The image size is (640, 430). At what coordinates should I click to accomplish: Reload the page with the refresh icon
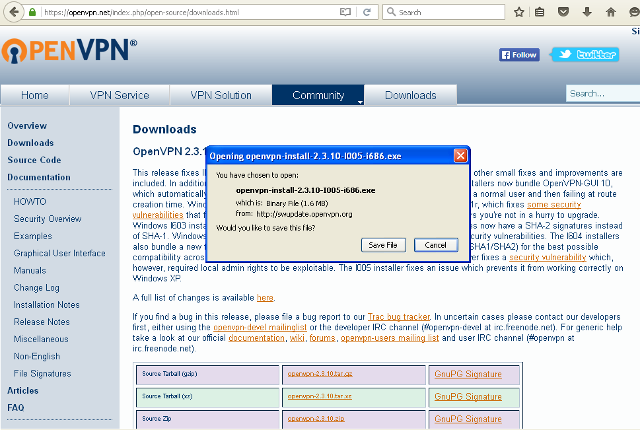pos(367,12)
